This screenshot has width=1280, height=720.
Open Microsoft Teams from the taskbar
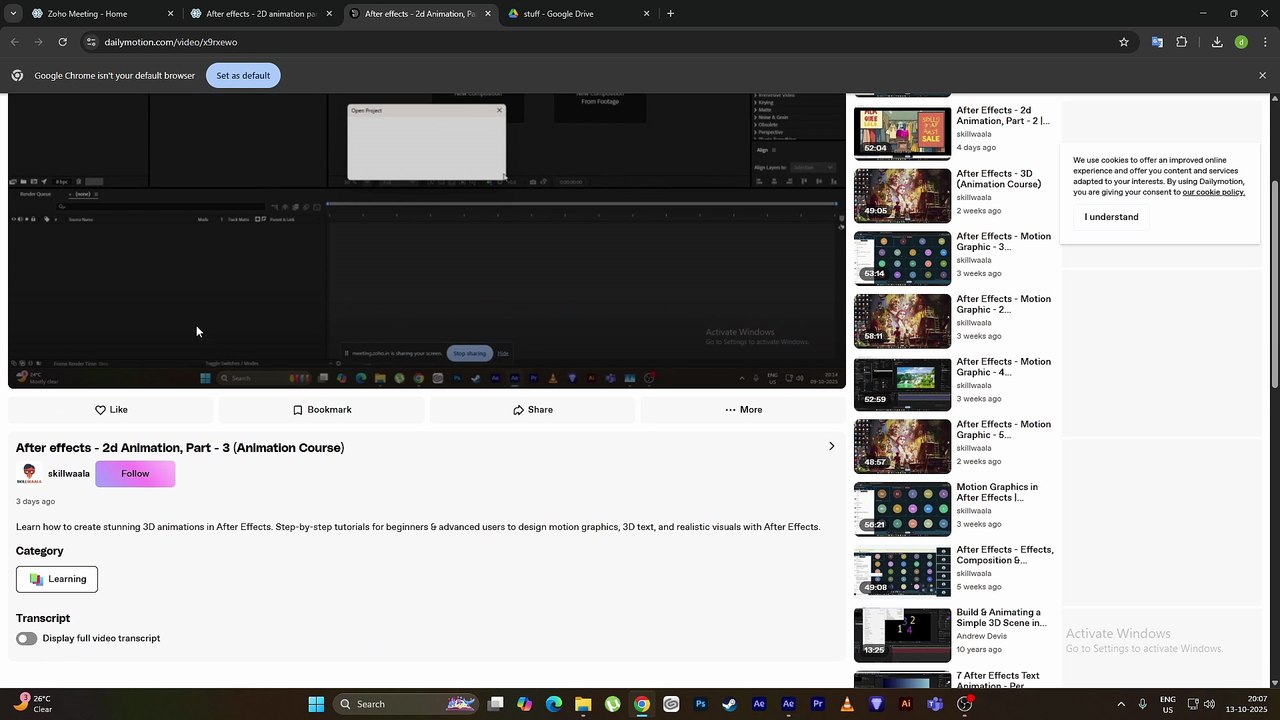click(x=935, y=704)
